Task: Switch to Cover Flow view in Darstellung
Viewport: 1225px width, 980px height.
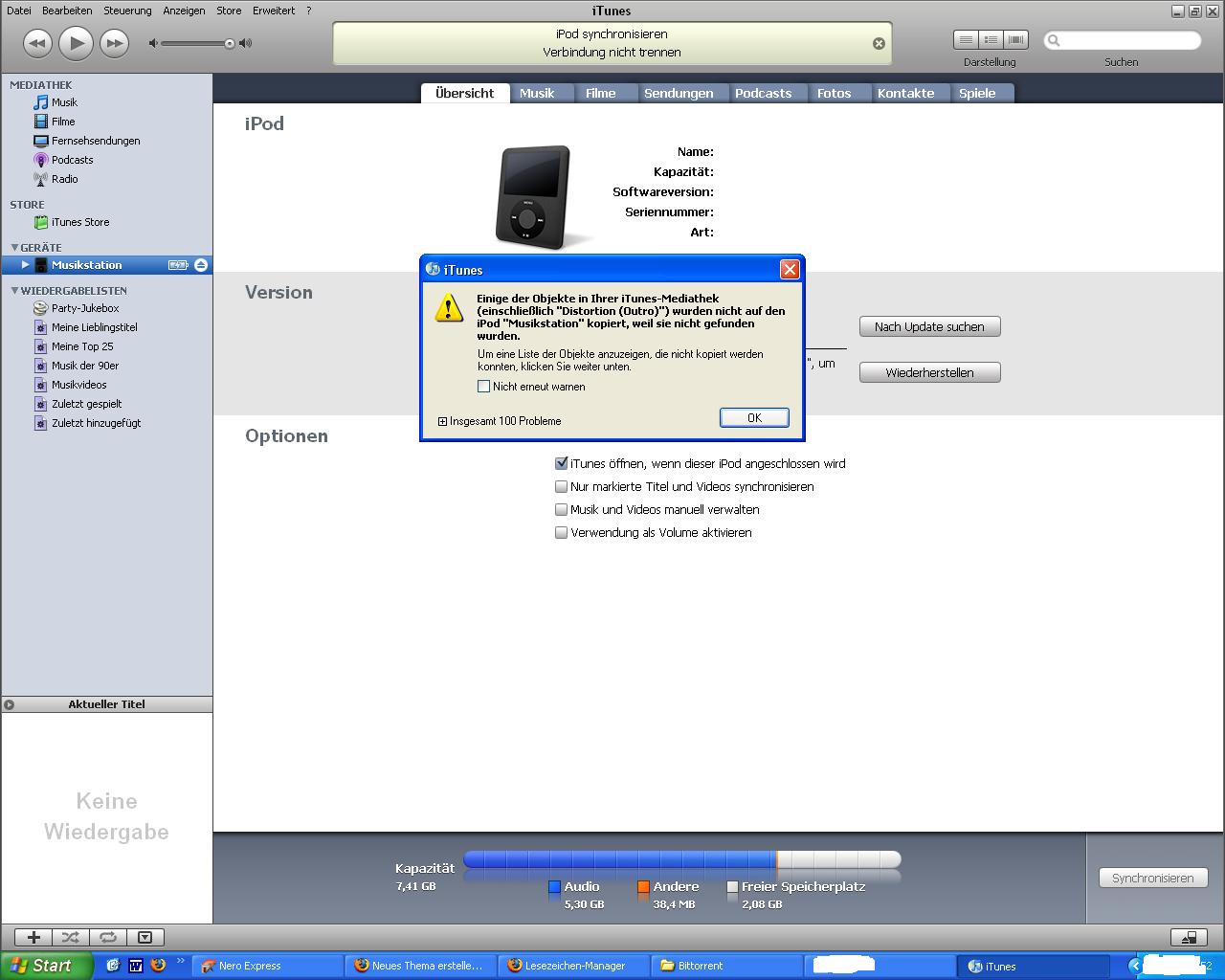Action: [1015, 39]
